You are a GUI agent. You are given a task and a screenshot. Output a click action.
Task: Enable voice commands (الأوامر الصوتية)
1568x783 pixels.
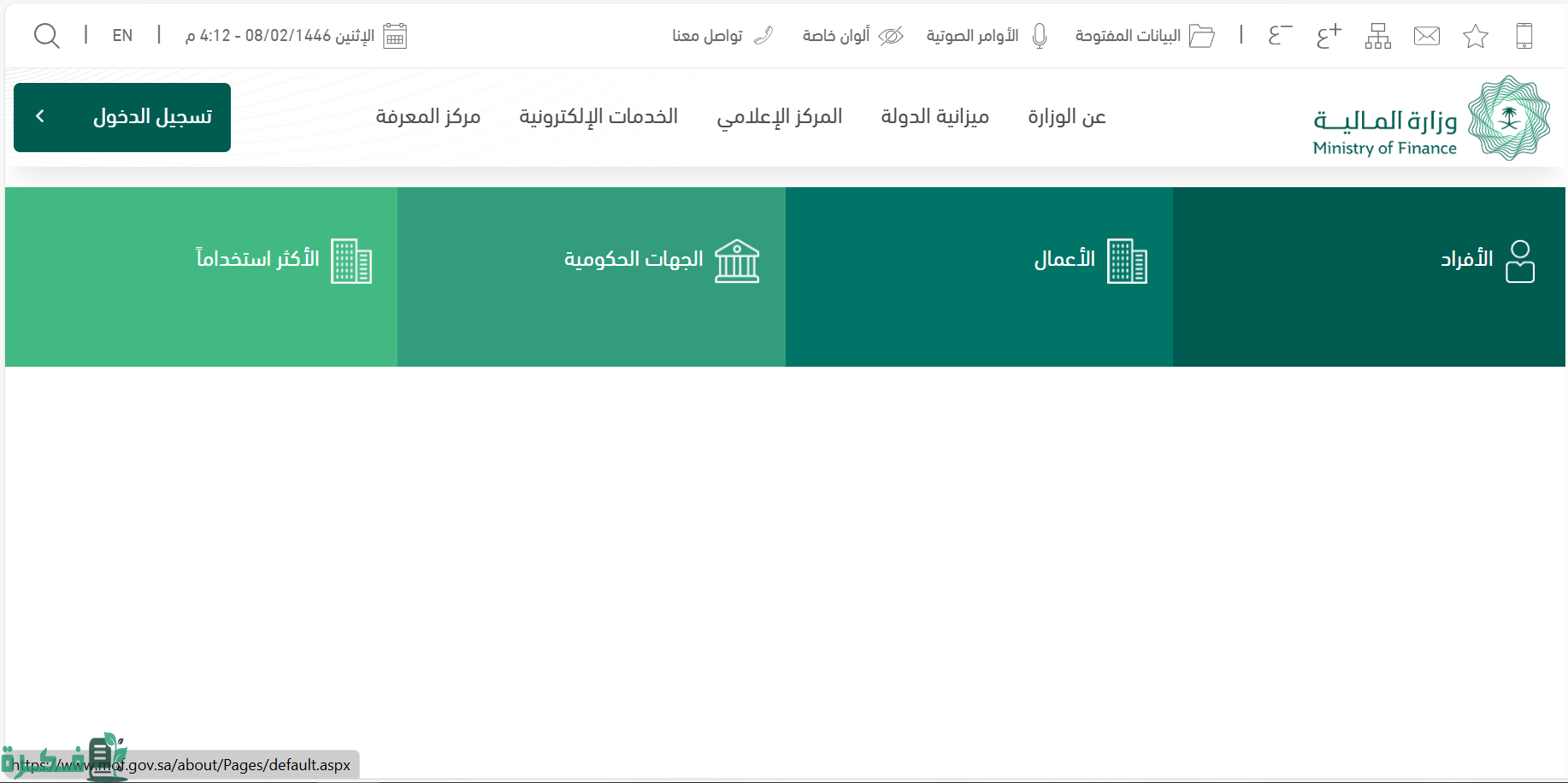987,36
